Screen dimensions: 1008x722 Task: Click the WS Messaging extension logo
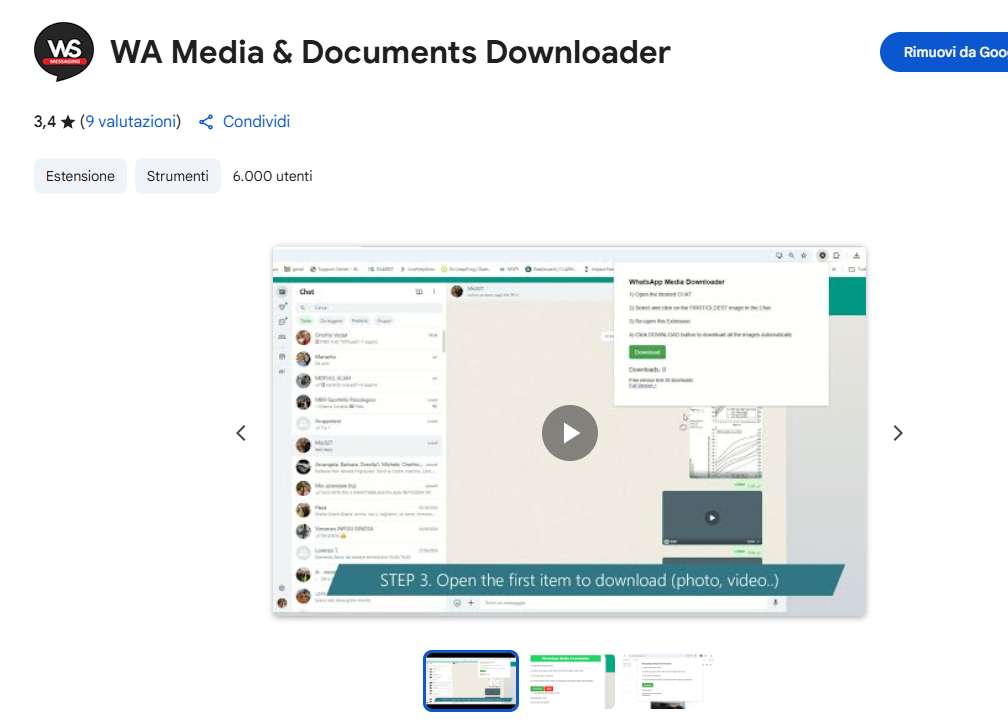click(64, 51)
